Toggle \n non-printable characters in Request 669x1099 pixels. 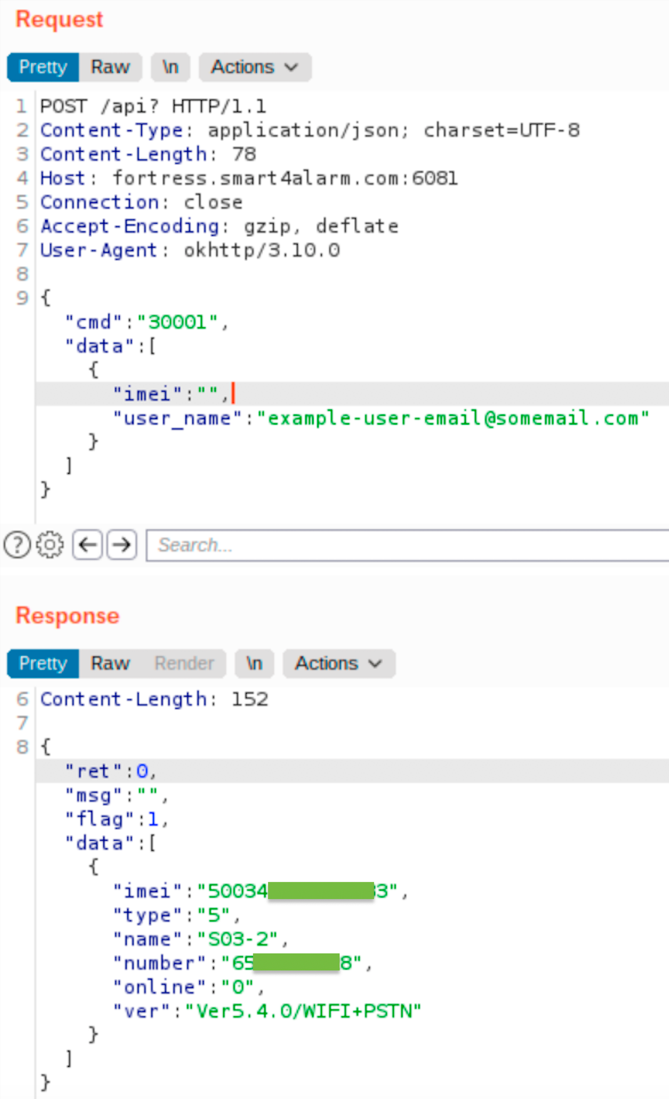pos(171,67)
